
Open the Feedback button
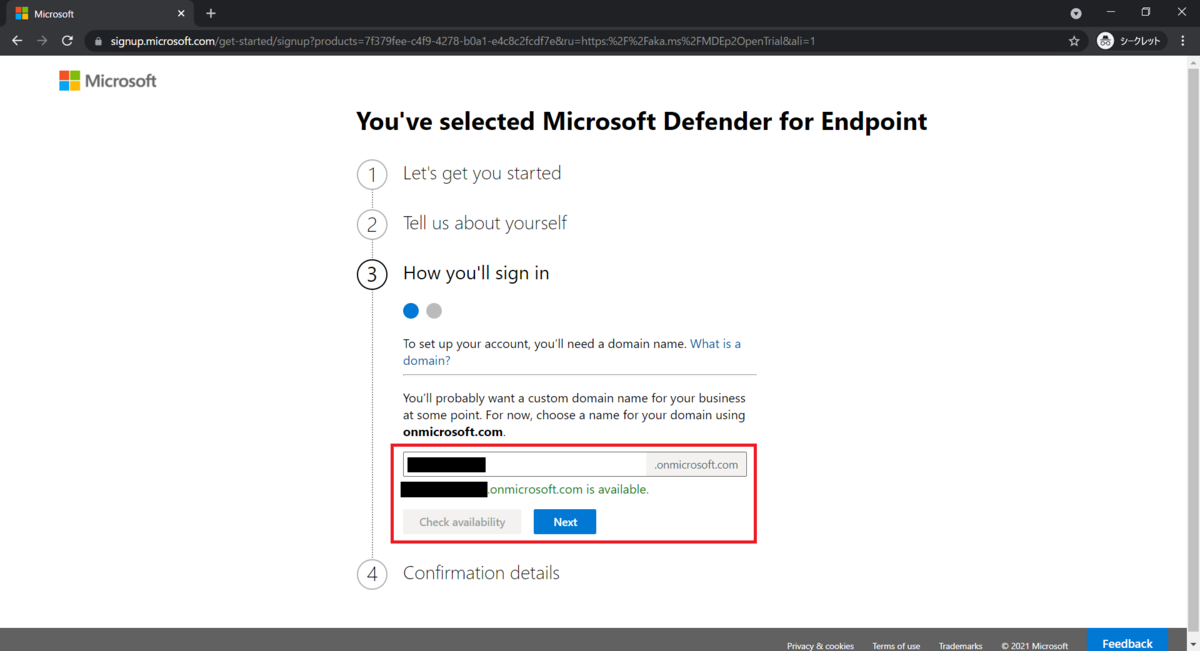tap(1127, 641)
